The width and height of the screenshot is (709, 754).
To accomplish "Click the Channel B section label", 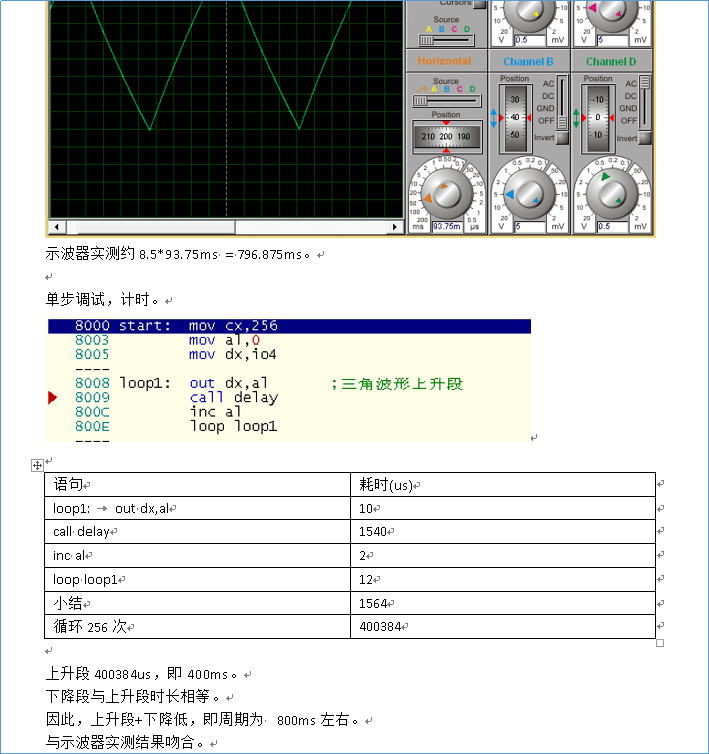I will tap(528, 62).
